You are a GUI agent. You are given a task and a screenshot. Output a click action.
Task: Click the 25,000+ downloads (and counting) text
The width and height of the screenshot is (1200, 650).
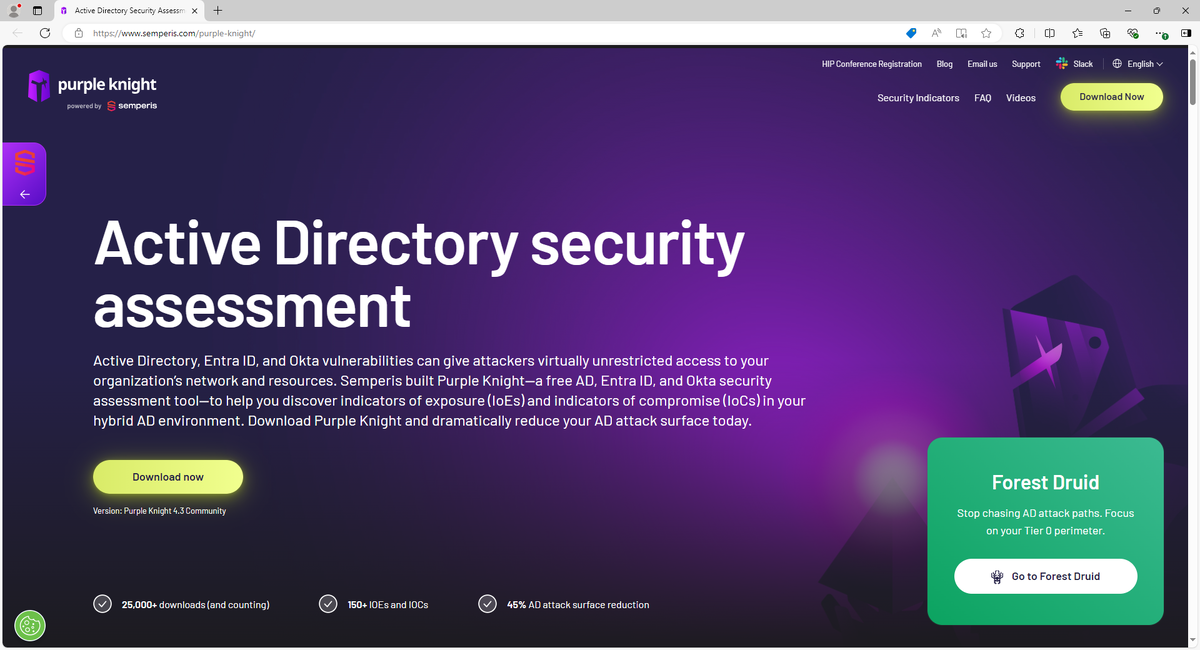click(195, 605)
